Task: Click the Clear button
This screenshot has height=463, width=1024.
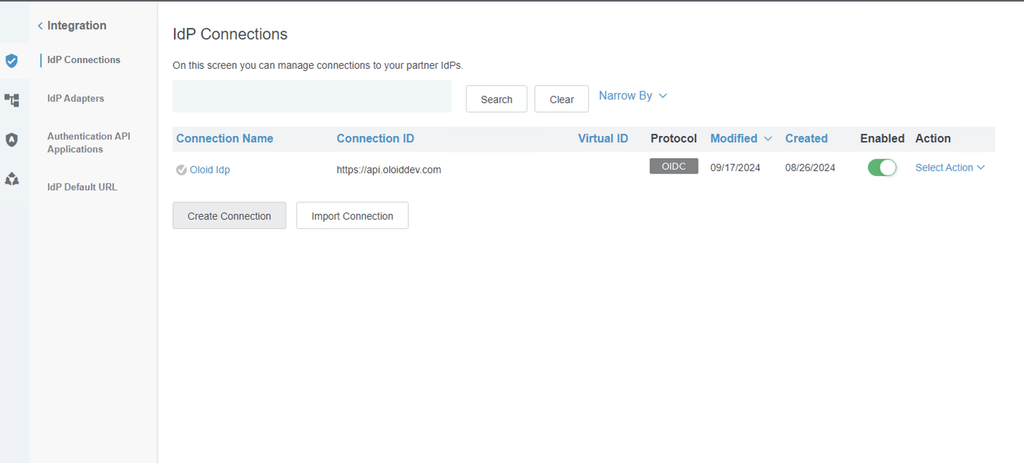Action: pyautogui.click(x=562, y=99)
